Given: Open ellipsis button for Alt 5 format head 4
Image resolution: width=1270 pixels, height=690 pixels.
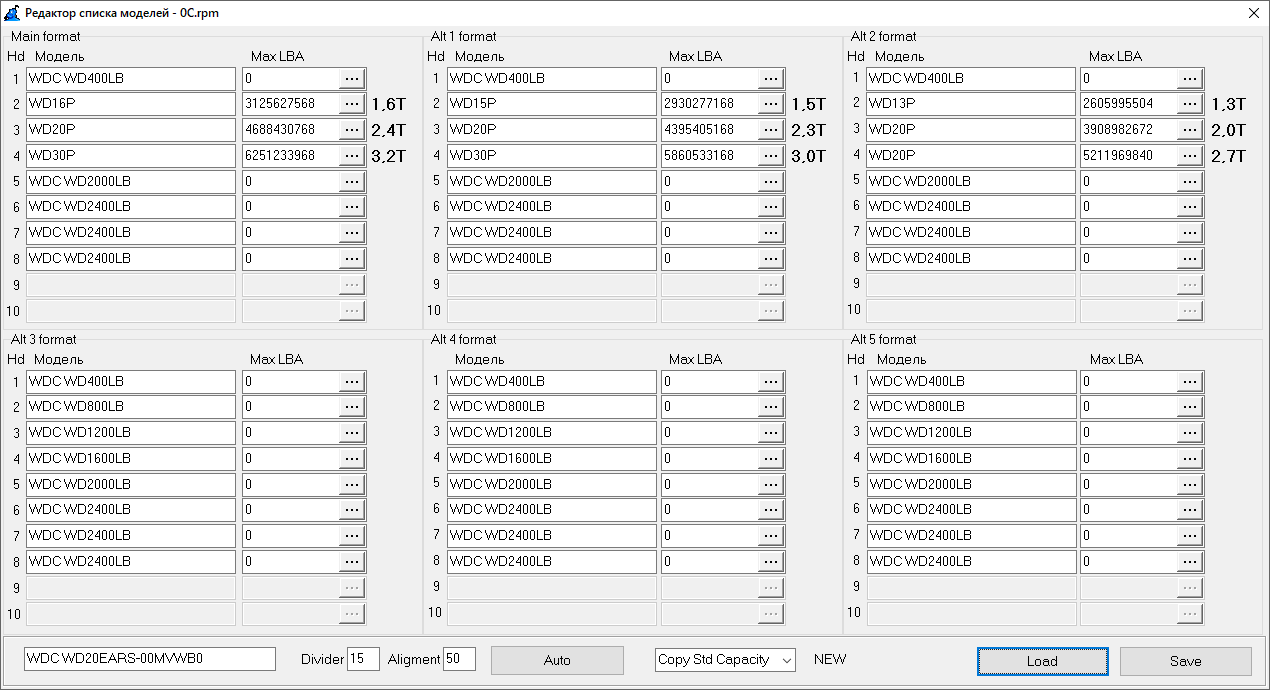Looking at the screenshot, I should (x=1190, y=458).
